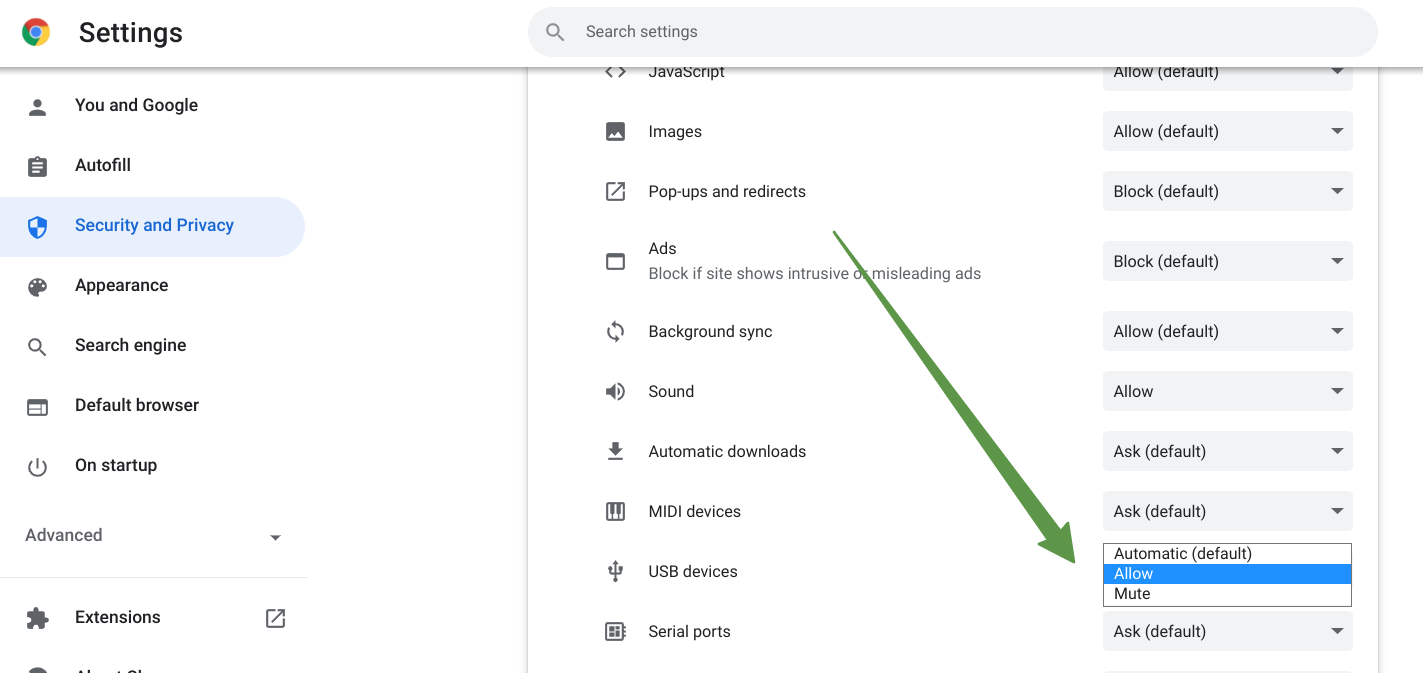Click the Chrome logo icon

(37, 33)
